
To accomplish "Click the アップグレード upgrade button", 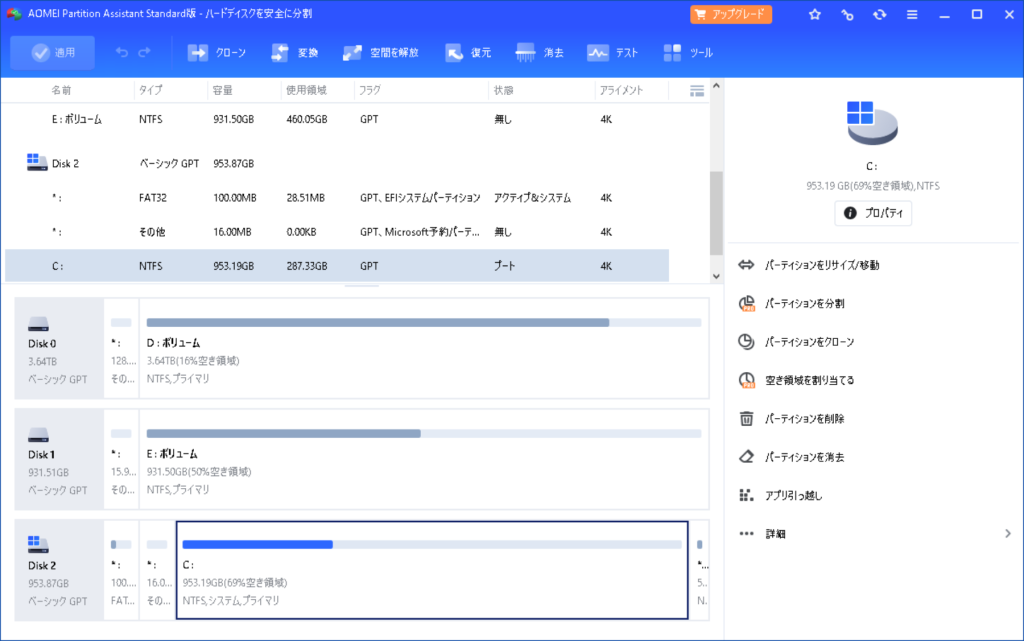I will [x=731, y=14].
